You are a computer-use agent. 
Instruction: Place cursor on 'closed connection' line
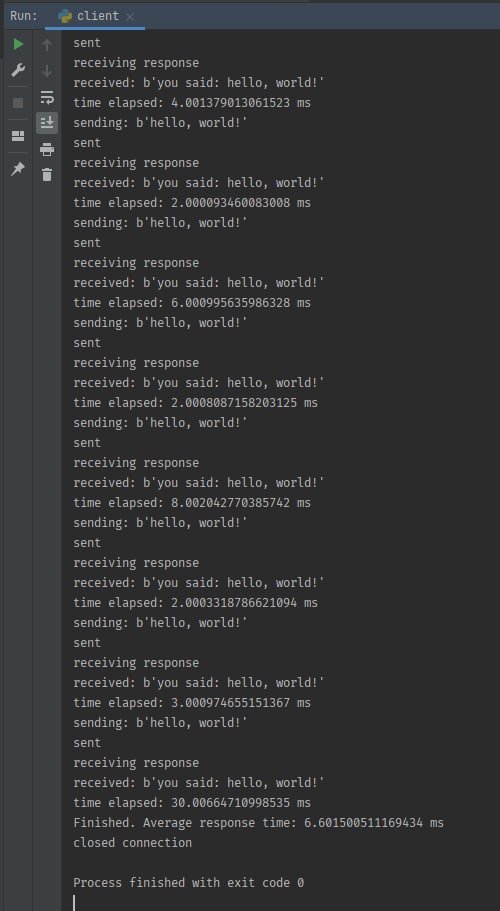[x=132, y=842]
